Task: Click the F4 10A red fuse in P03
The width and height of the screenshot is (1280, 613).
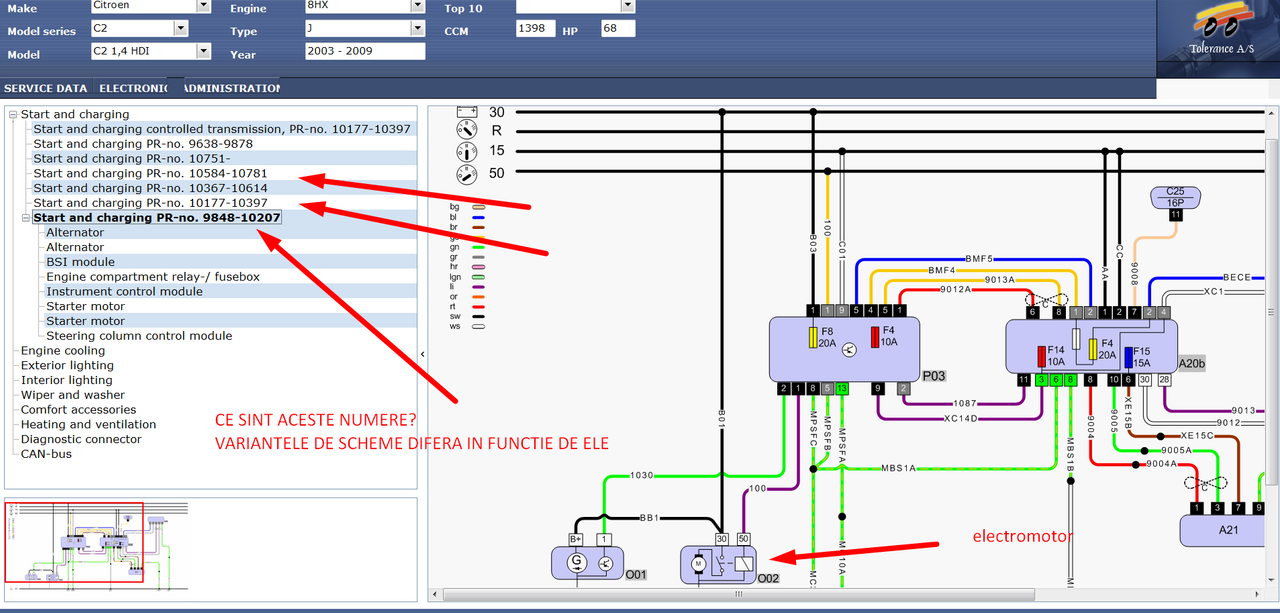Action: pos(875,337)
